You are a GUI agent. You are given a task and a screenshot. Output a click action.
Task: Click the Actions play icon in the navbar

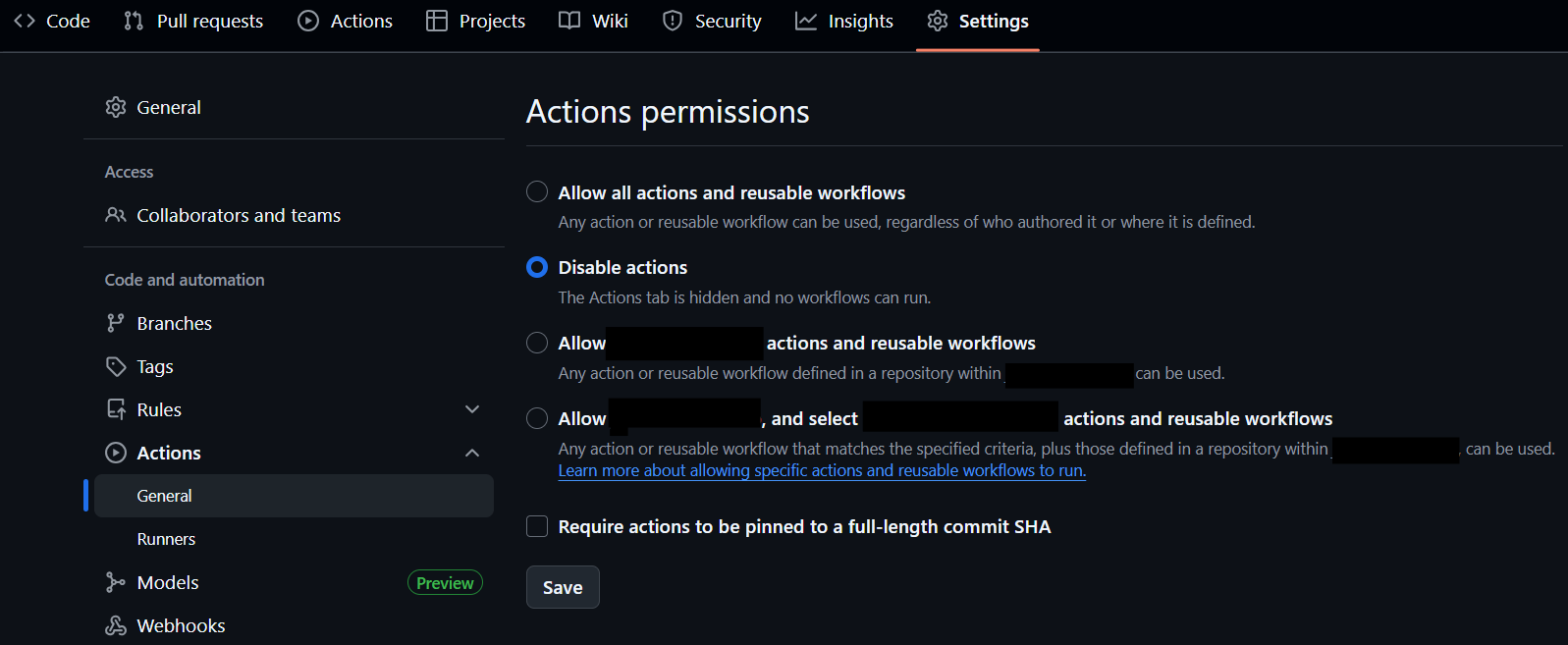(307, 20)
